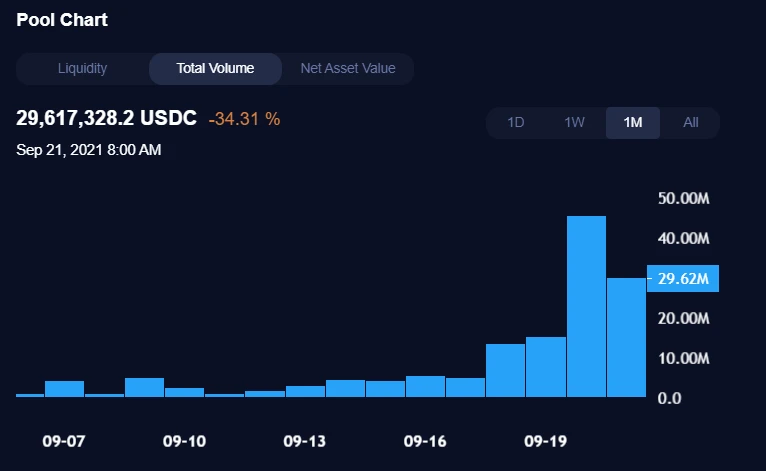
Task: Click the leftmost volume bar
Action: tap(30, 395)
